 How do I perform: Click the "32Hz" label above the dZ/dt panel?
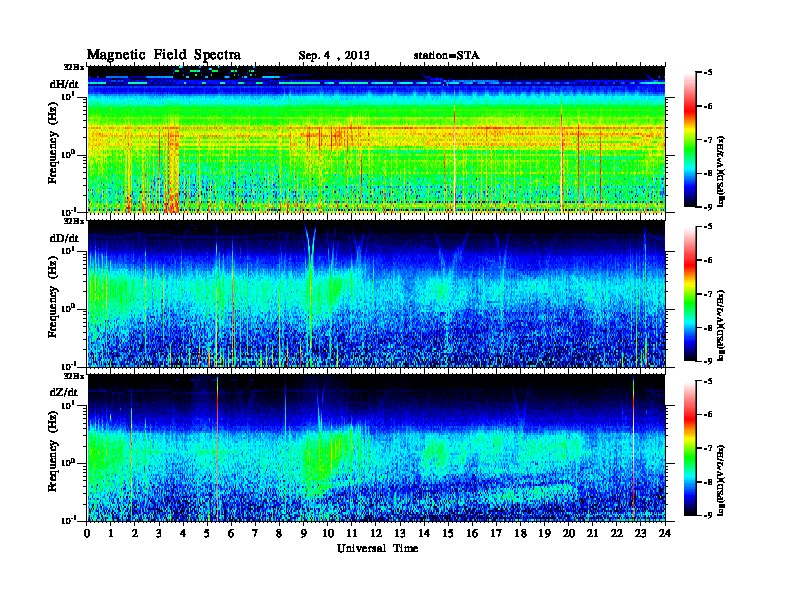click(74, 376)
